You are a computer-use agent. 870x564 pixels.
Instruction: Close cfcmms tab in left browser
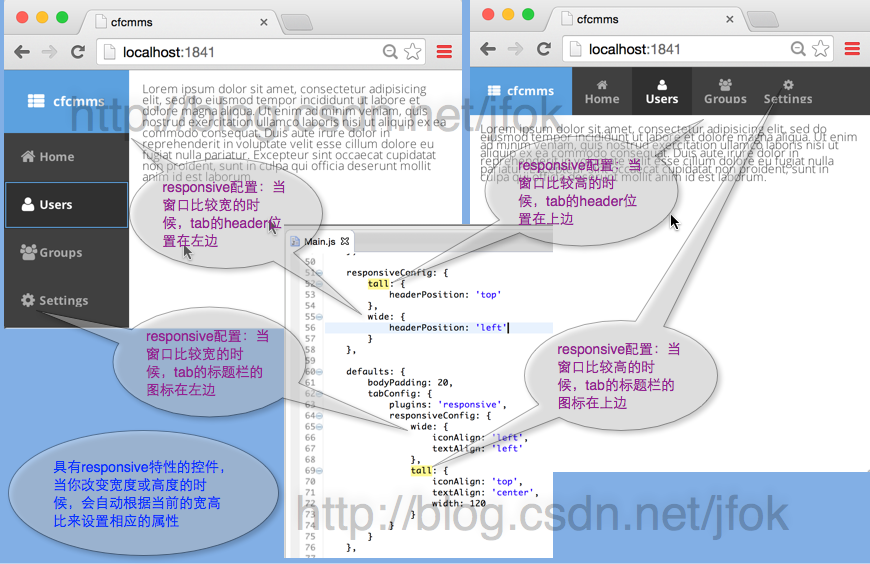point(264,22)
